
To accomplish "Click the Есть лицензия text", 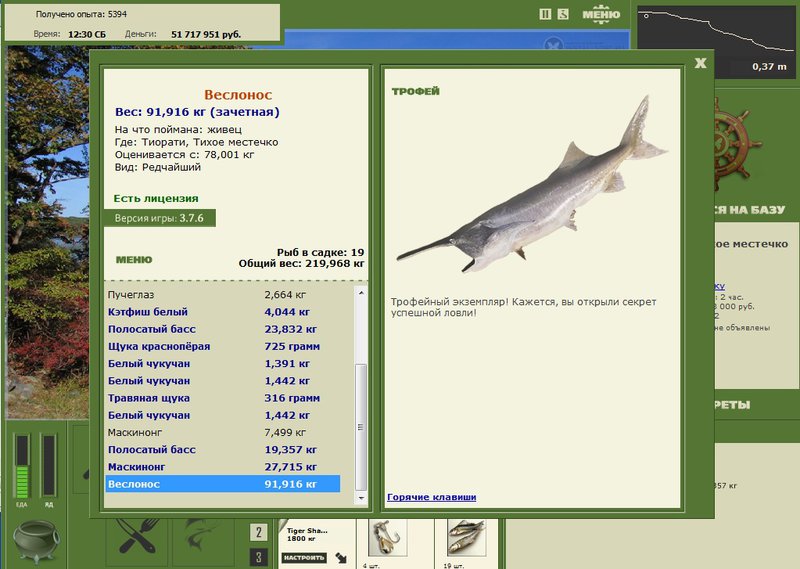I will tap(156, 199).
